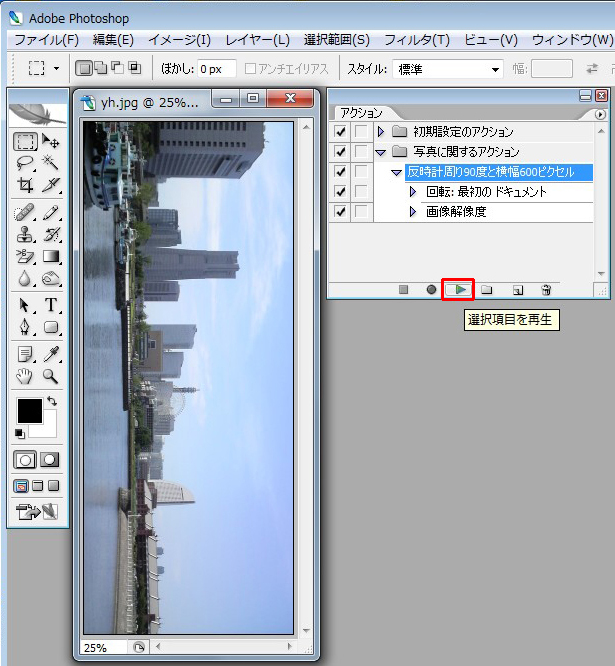
Task: Expand the 初期設定のアクション folder
Action: click(380, 132)
